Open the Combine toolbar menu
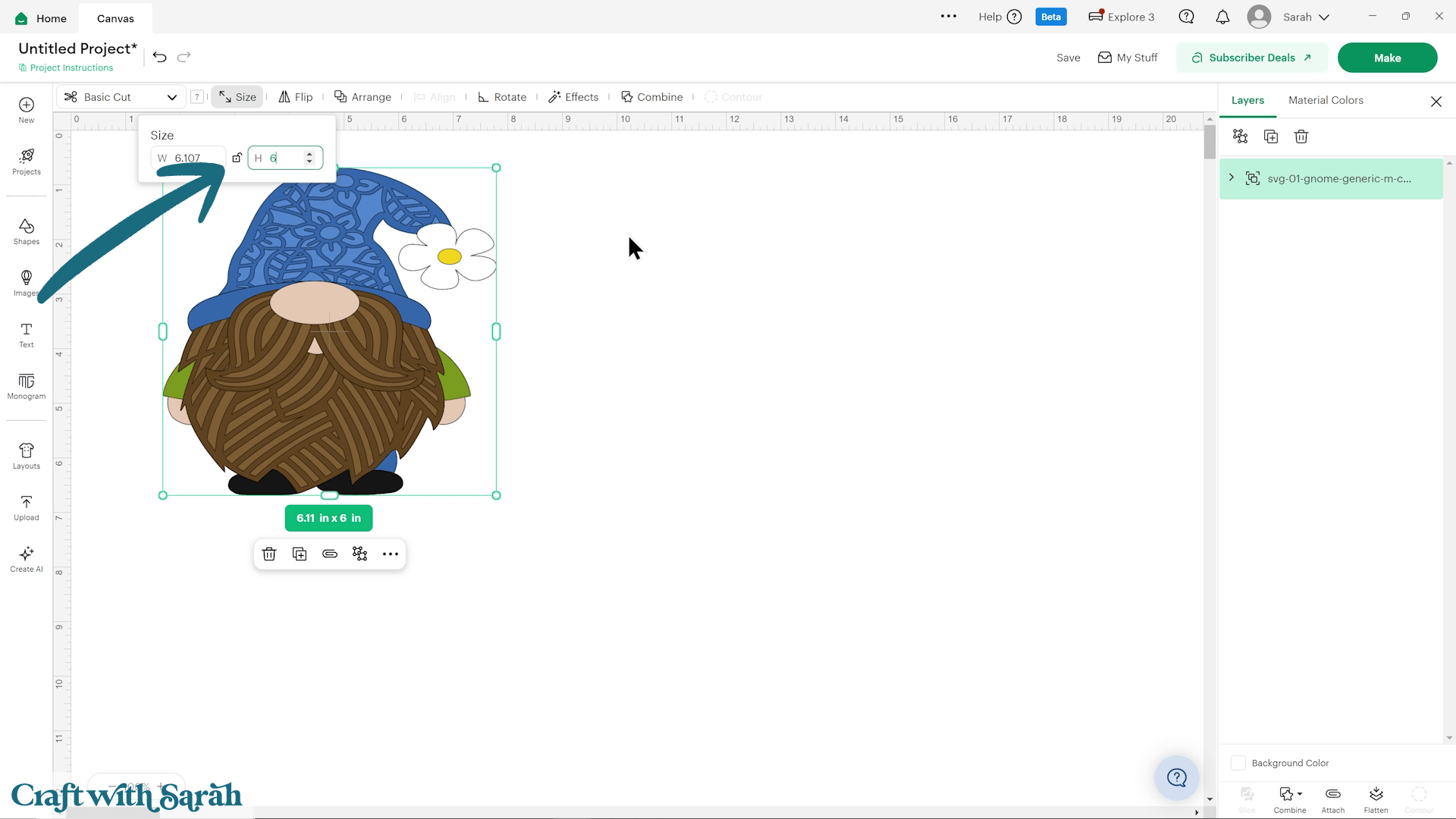This screenshot has width=1456, height=819. point(652,97)
